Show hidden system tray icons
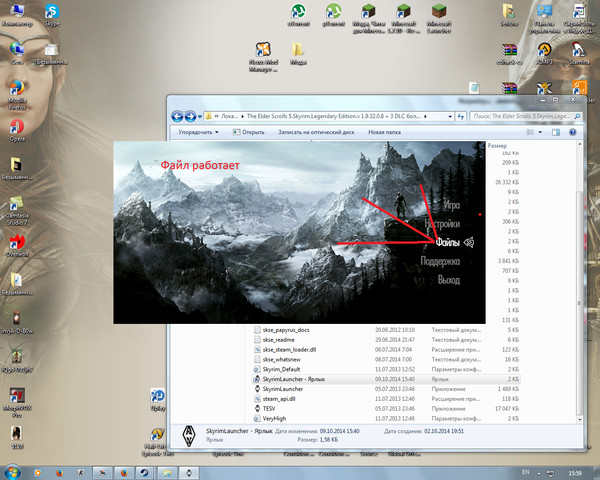This screenshot has height=480, width=600. point(539,473)
